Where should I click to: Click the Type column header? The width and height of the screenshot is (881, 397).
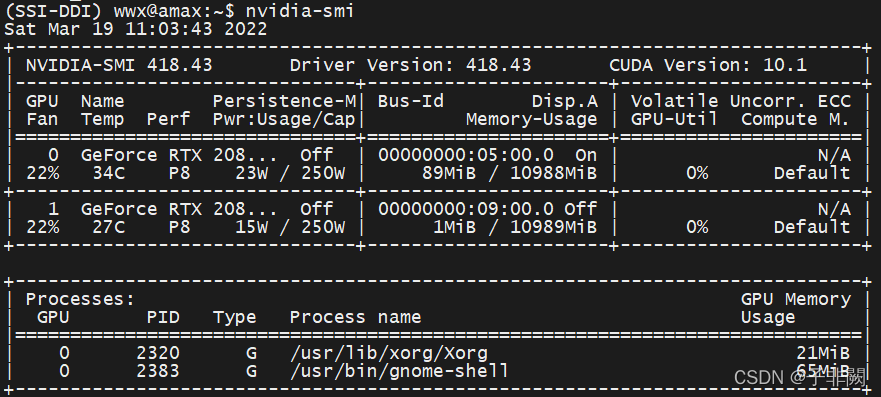tap(235, 317)
